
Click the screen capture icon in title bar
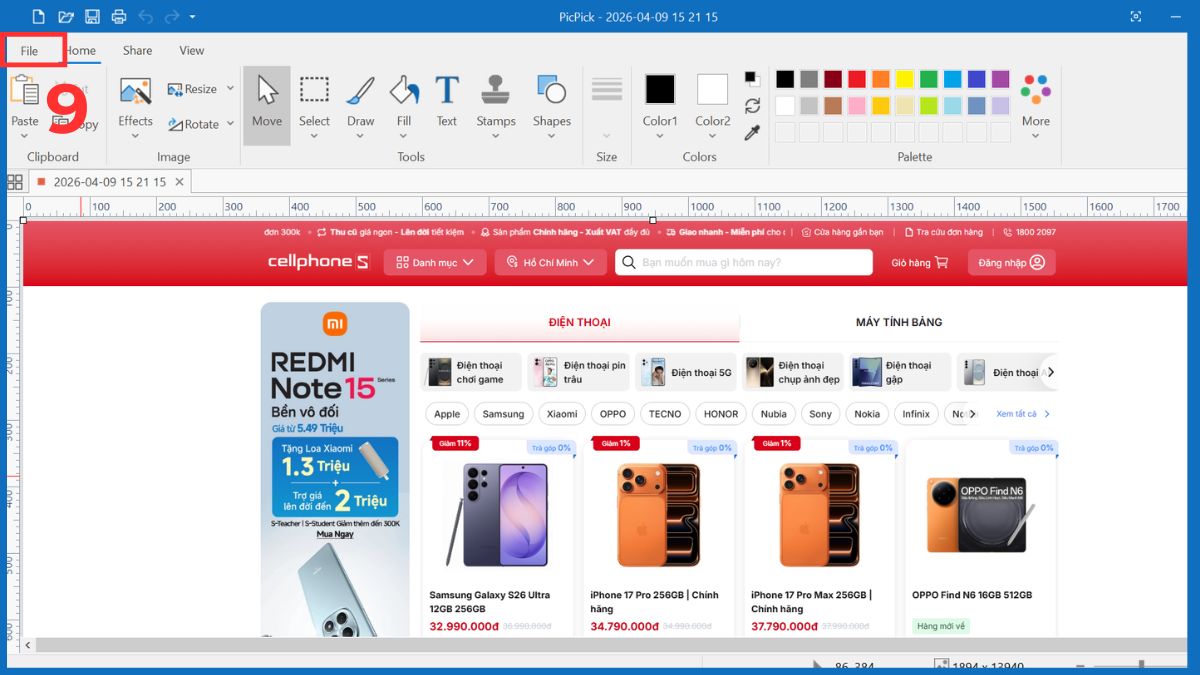[x=1136, y=16]
